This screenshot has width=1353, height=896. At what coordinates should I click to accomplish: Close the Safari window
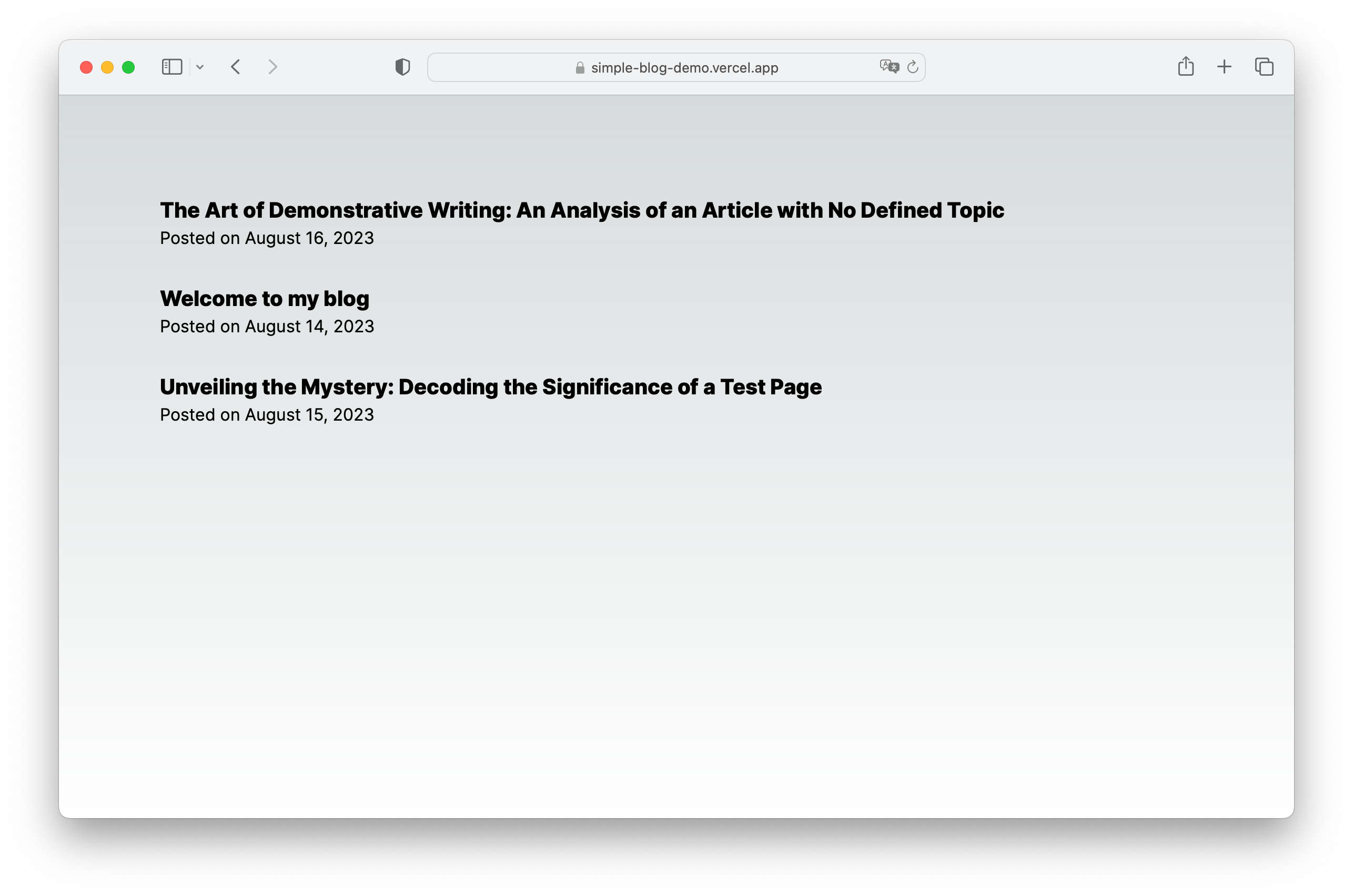click(86, 67)
